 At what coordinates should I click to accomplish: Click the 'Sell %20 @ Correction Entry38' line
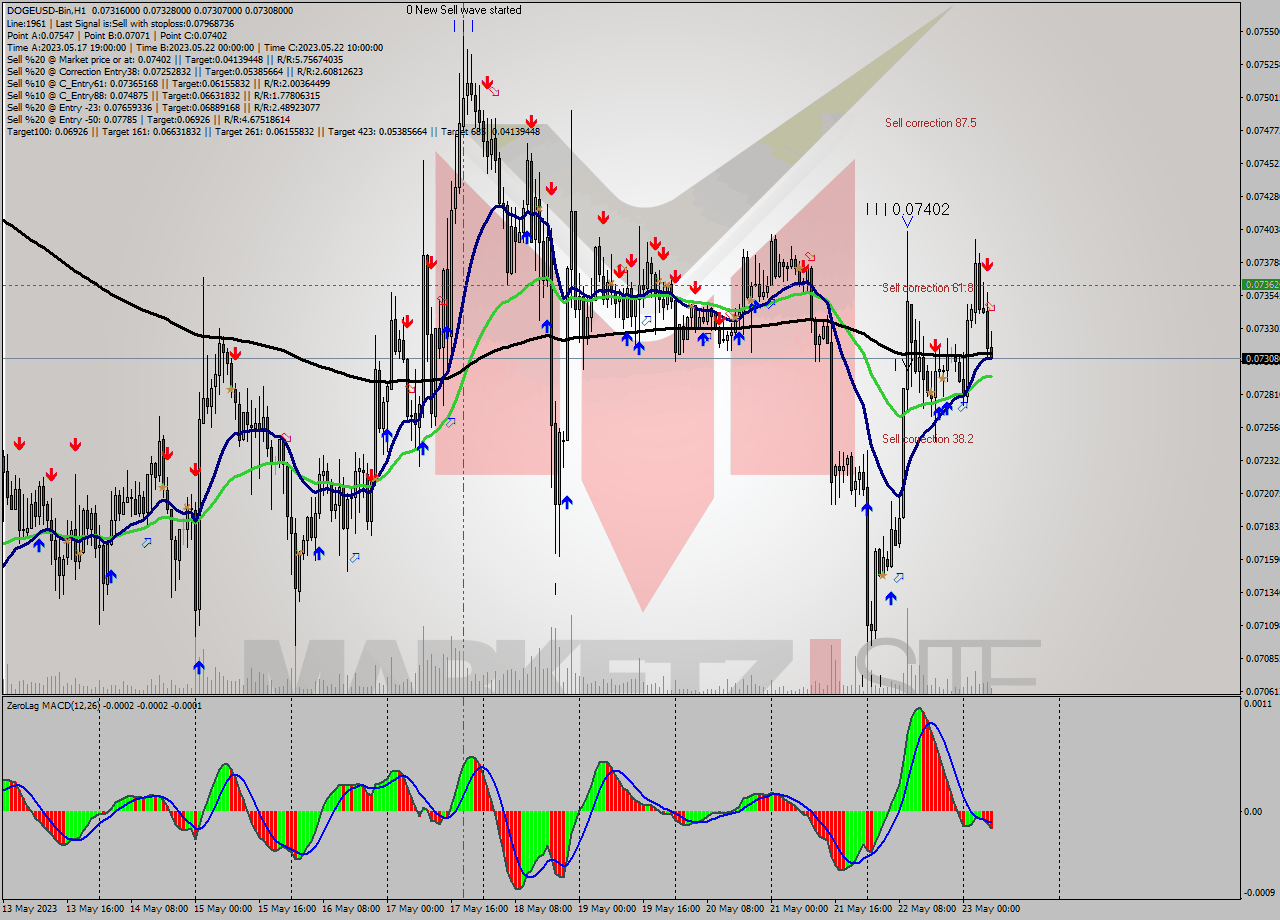click(185, 71)
